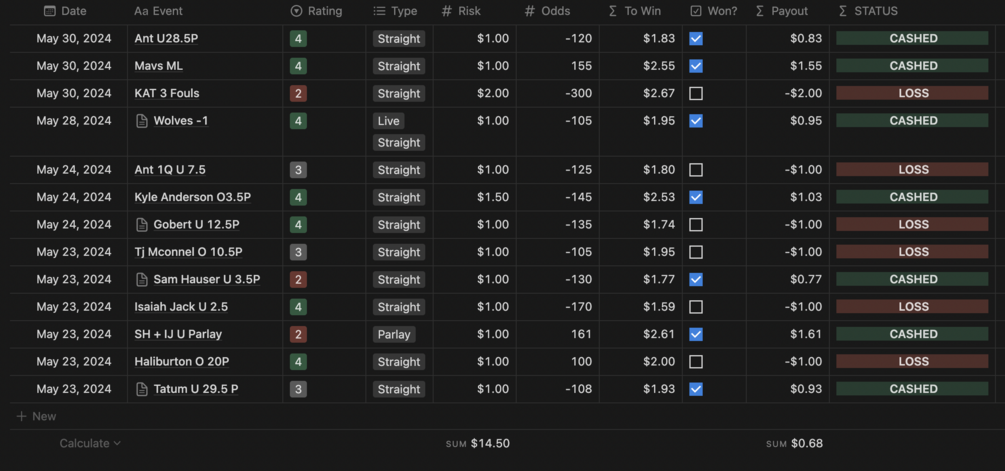The height and width of the screenshot is (471, 1005).
Task: Check Won? box for Haliburton O 20P
Action: pos(696,362)
